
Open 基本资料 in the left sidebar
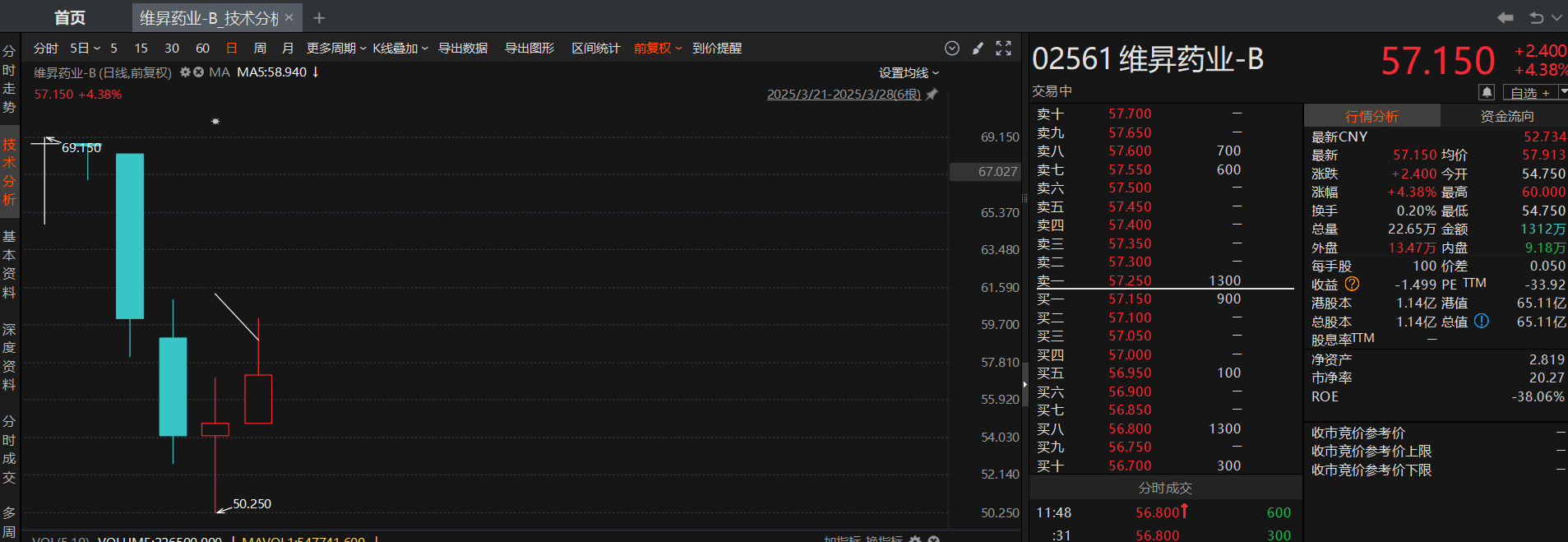[x=9, y=264]
